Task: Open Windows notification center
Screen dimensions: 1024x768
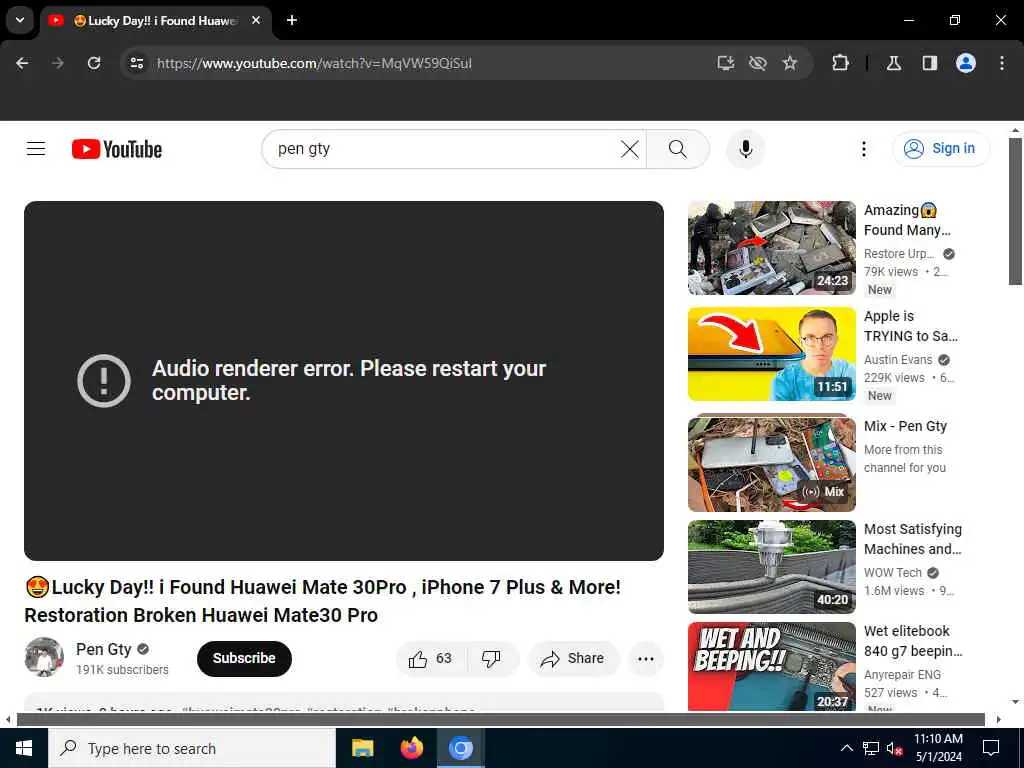Action: pos(991,748)
